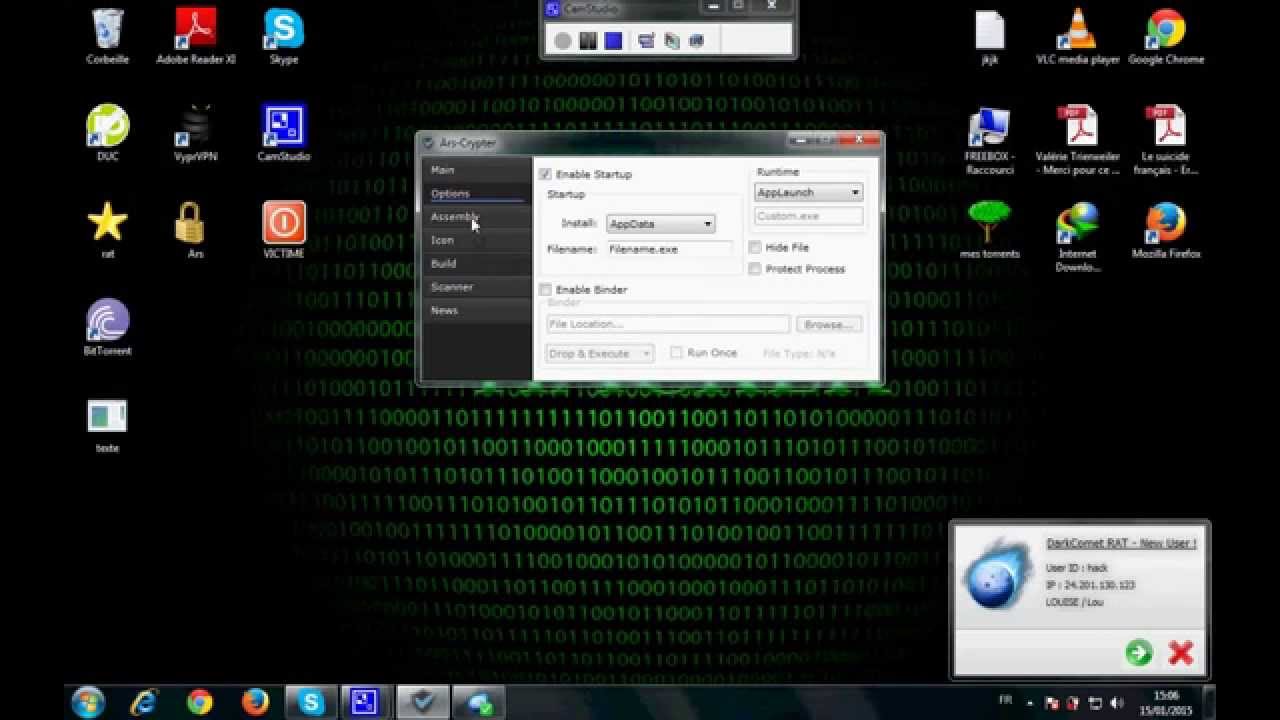Select the VLC media player desktop icon

click(x=1078, y=37)
